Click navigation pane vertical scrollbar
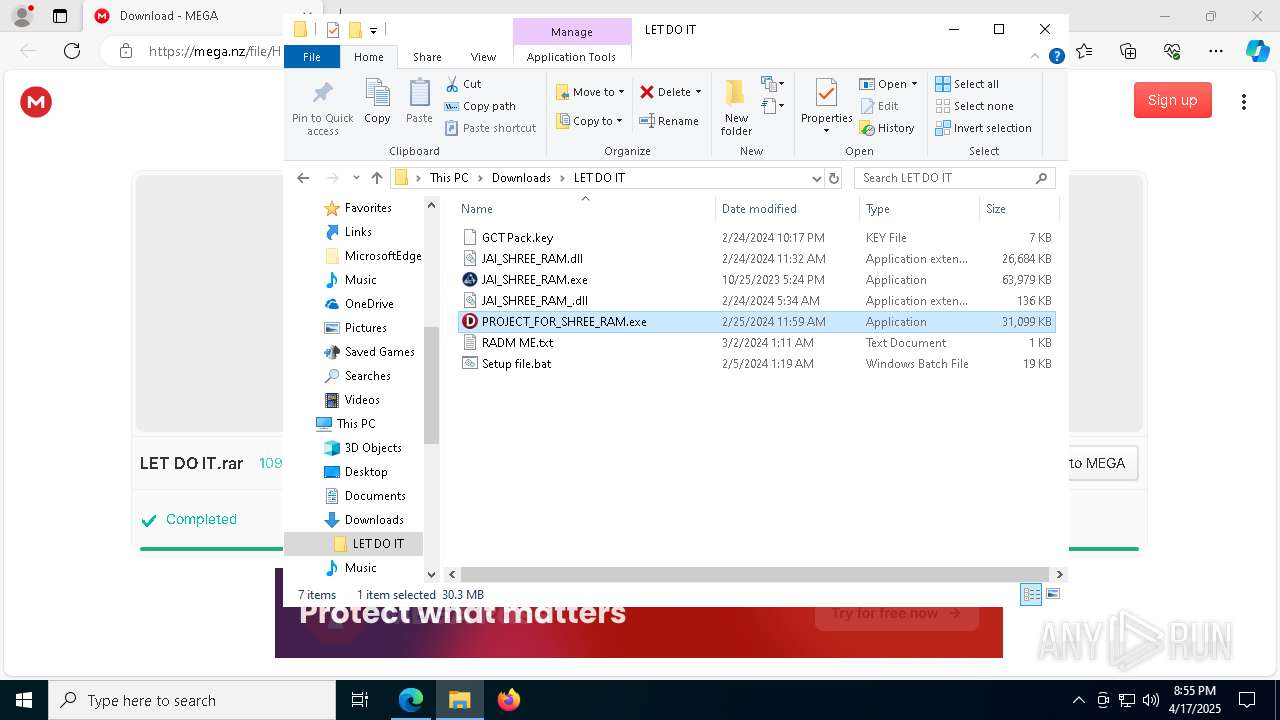The image size is (1280, 720). pyautogui.click(x=432, y=385)
